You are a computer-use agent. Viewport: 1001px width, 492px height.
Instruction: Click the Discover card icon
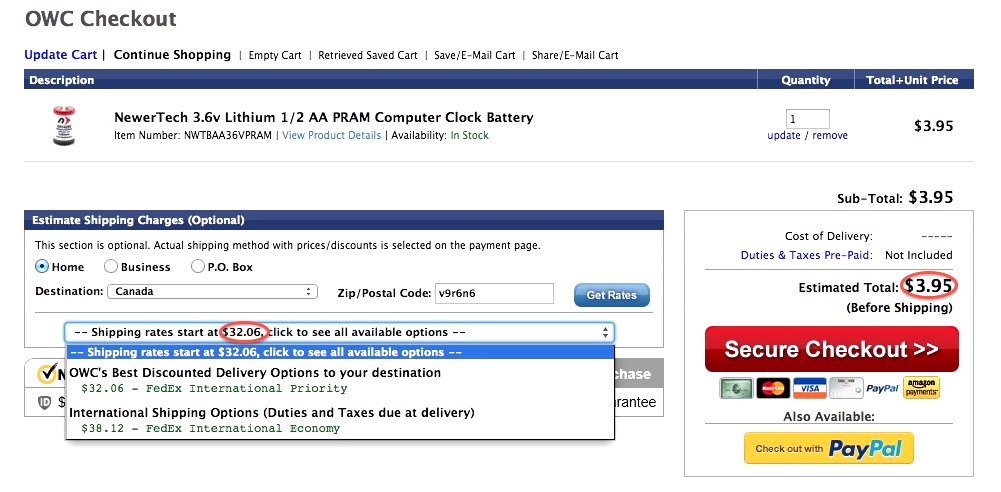click(847, 388)
